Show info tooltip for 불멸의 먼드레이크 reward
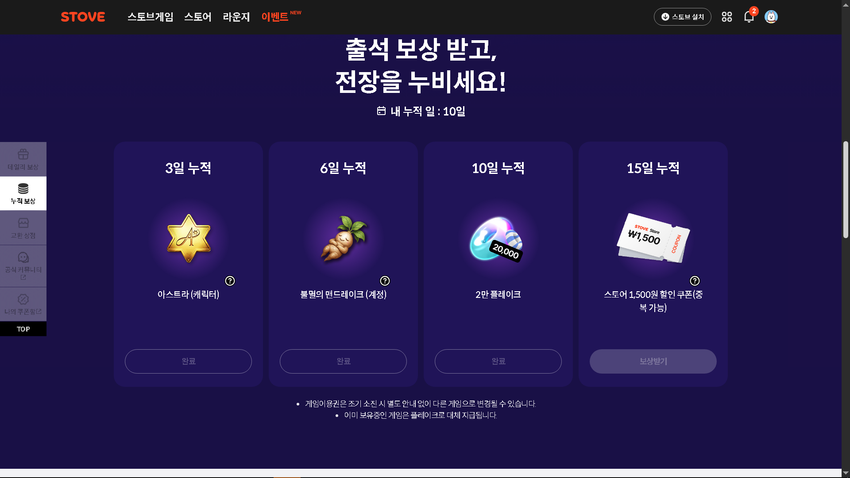Screen dimensions: 850x478 pos(385,281)
